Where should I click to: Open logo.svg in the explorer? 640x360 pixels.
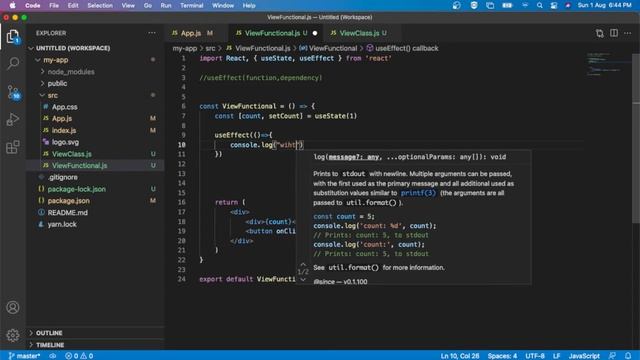65,142
